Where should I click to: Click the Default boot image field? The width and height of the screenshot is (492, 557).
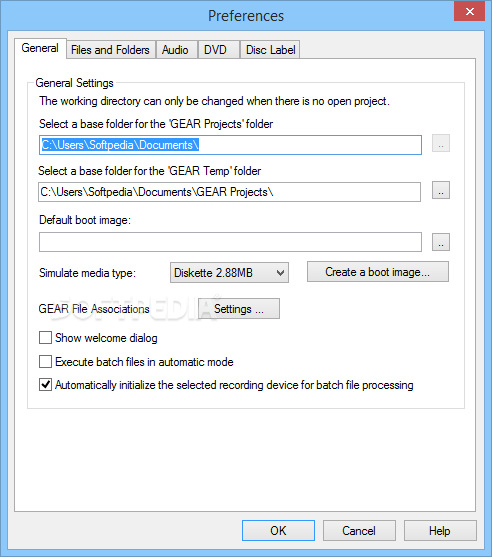[230, 242]
